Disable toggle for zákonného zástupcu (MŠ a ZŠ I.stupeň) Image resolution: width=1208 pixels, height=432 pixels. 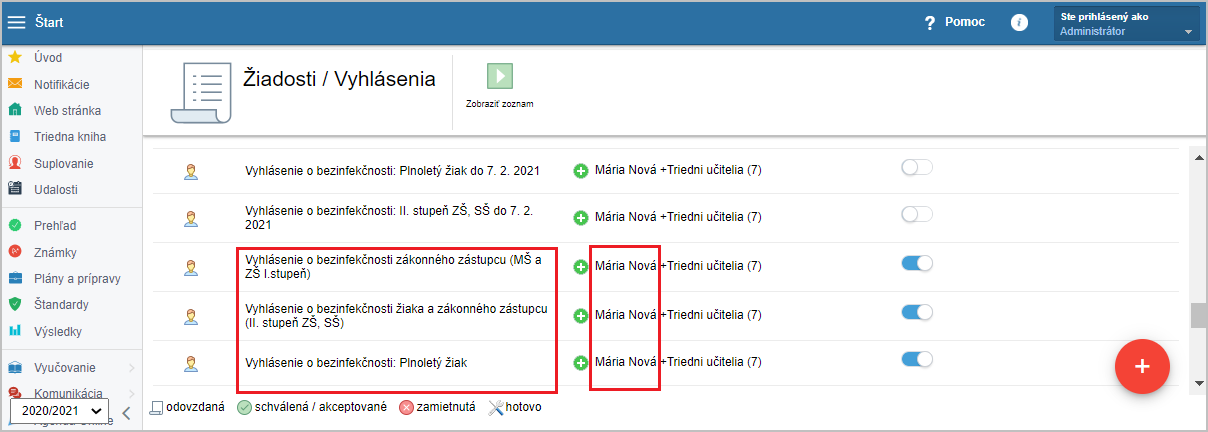[916, 264]
